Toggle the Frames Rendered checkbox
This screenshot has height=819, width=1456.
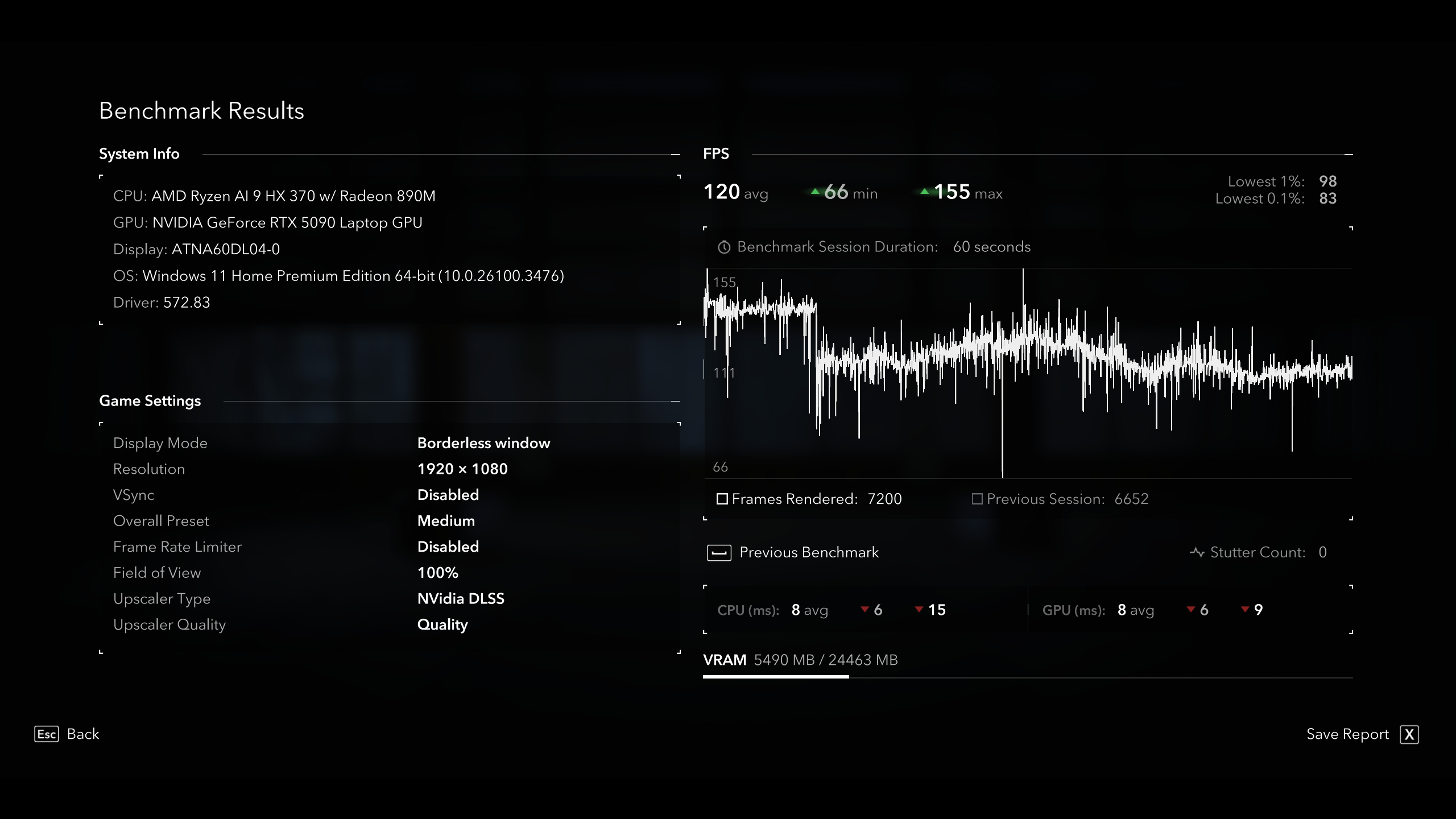click(722, 499)
